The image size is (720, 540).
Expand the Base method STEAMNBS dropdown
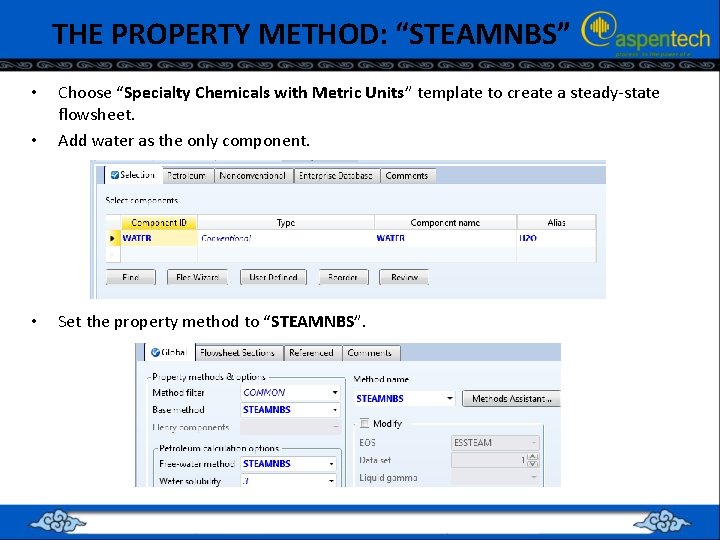click(x=335, y=410)
